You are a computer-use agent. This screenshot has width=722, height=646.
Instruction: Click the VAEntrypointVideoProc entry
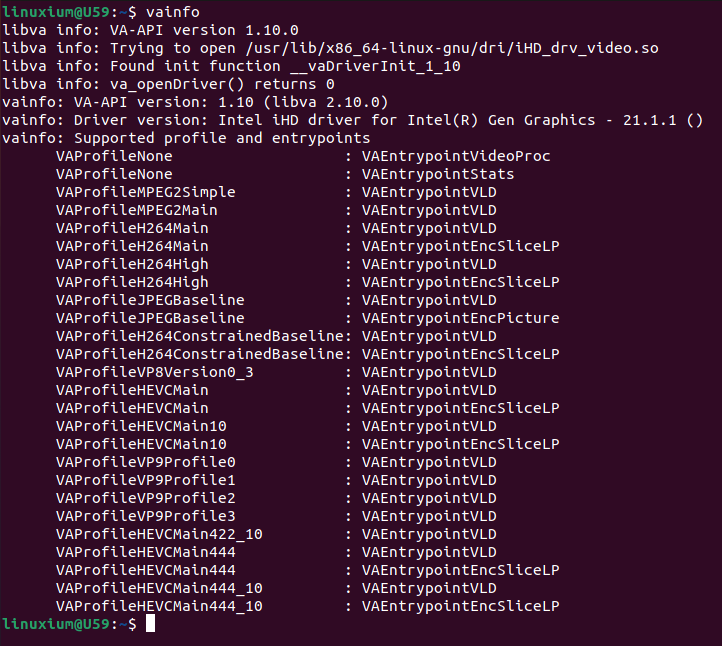tap(456, 156)
